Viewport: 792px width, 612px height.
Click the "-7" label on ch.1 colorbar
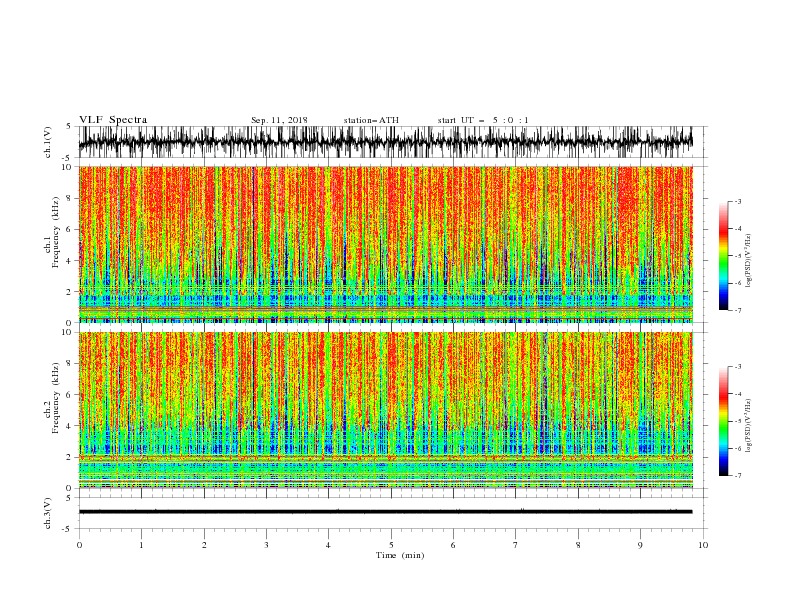click(738, 310)
